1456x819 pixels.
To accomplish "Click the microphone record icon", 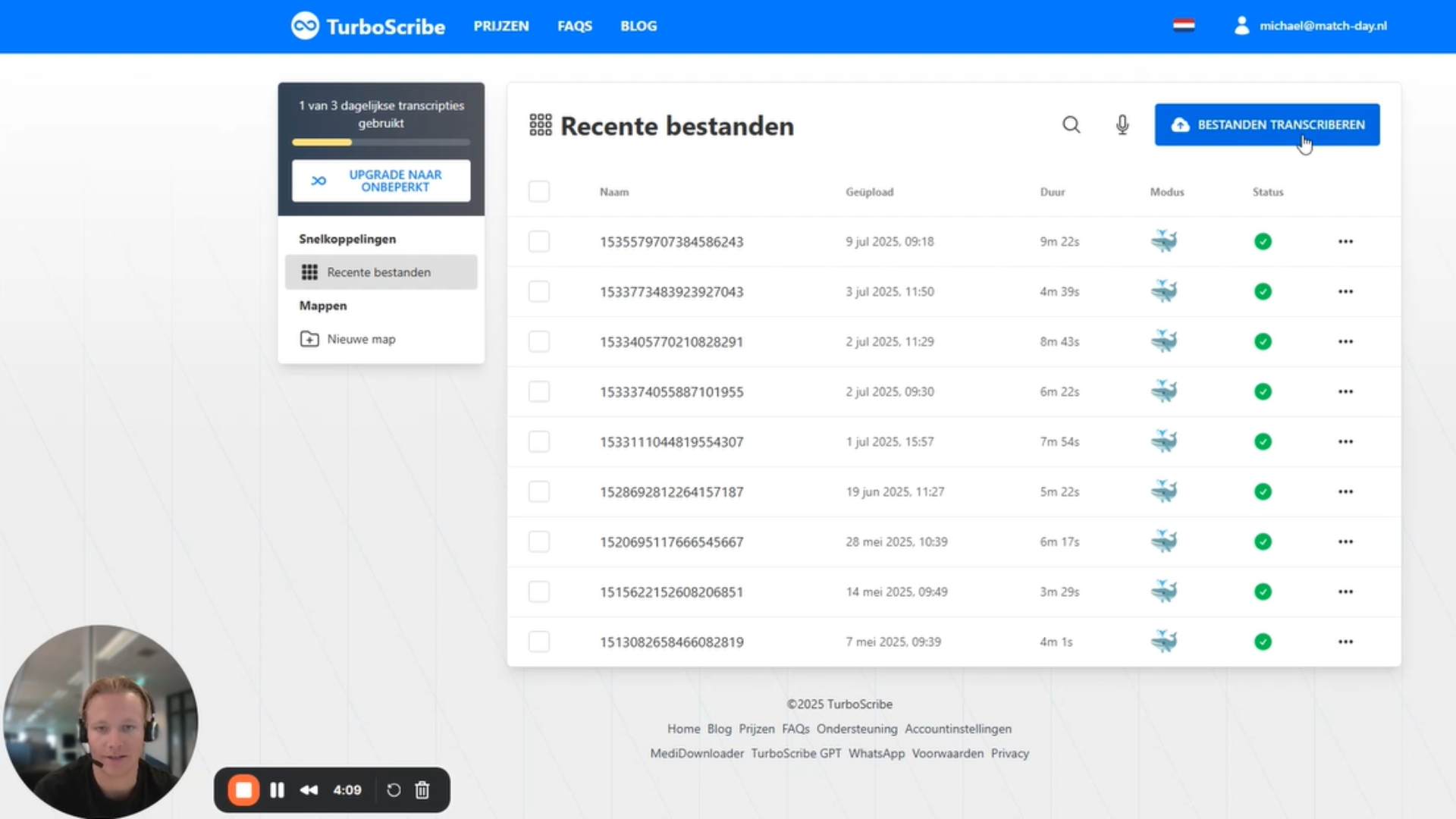I will 1122,124.
